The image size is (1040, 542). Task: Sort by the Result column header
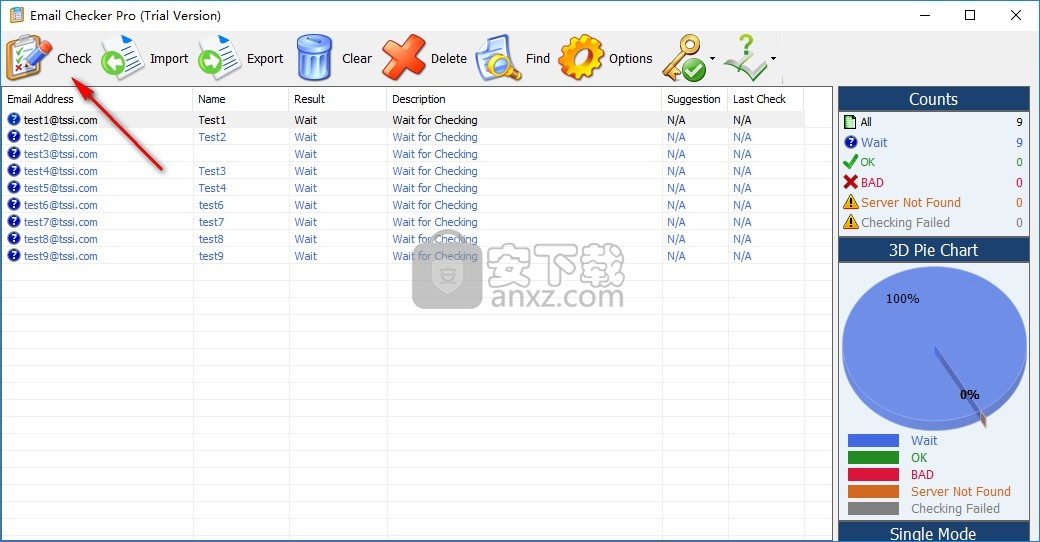pos(338,99)
